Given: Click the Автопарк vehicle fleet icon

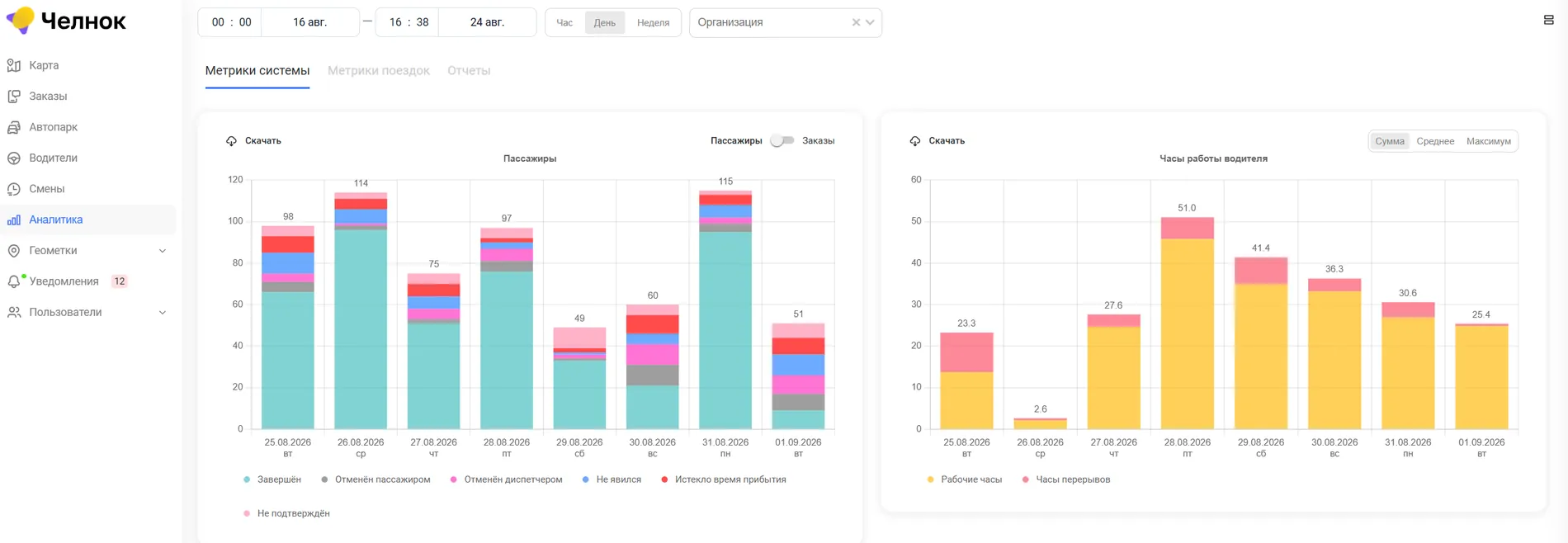Looking at the screenshot, I should coord(14,127).
